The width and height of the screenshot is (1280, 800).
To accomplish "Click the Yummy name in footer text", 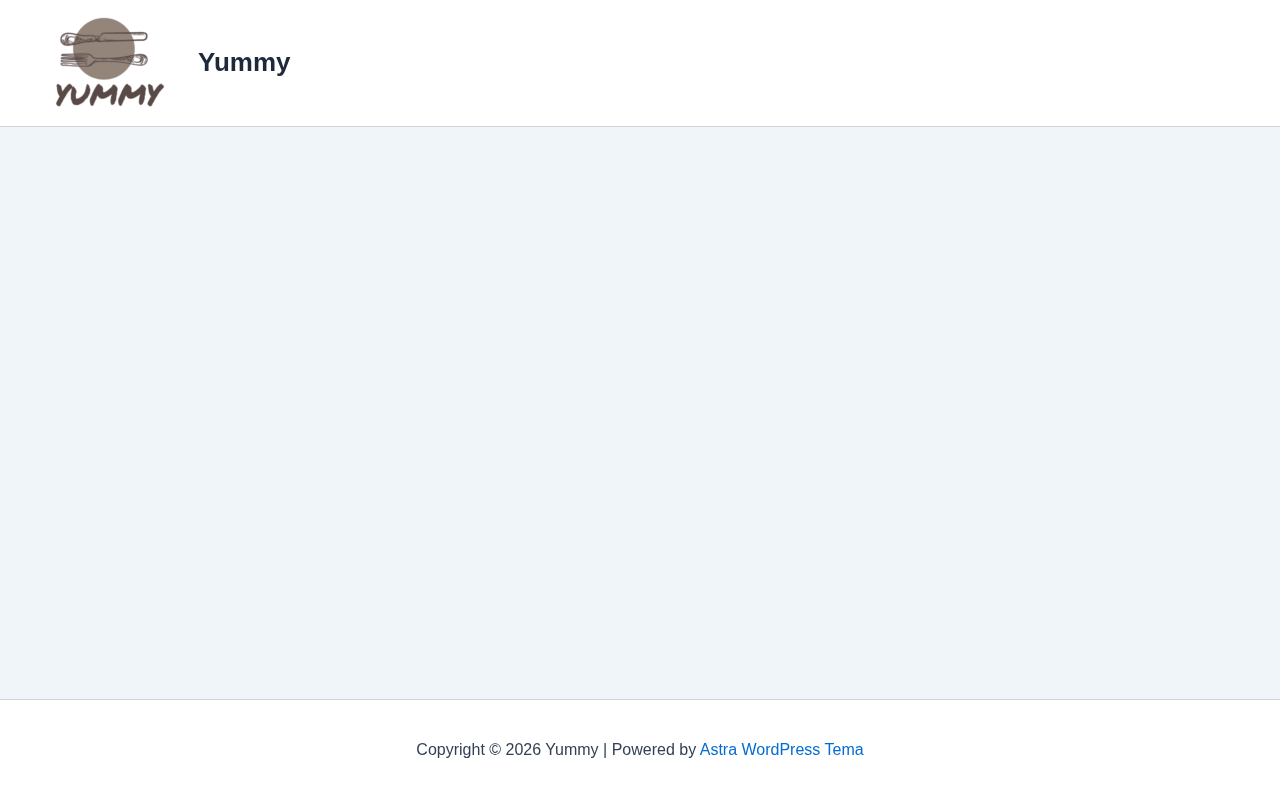I will pos(571,750).
